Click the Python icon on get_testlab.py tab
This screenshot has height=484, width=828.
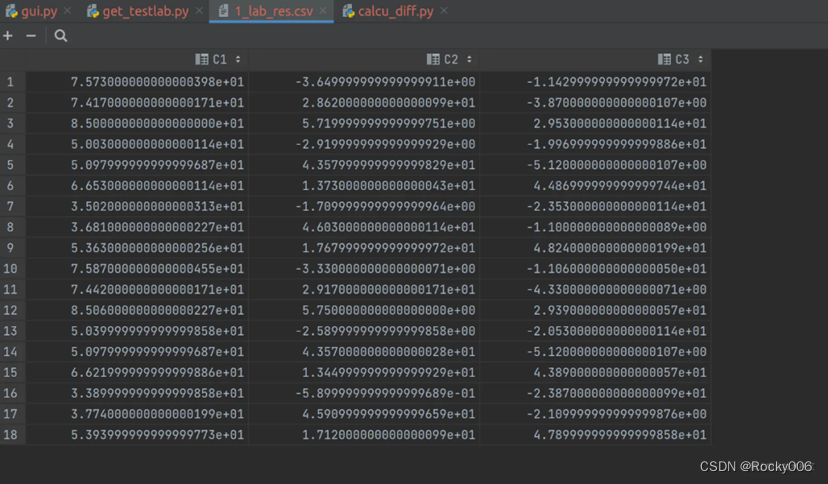pyautogui.click(x=93, y=11)
